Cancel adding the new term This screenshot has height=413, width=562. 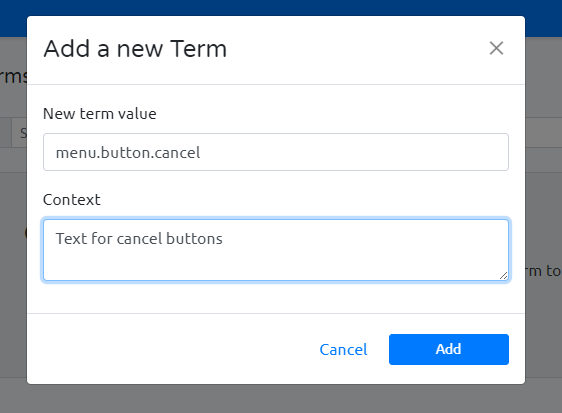point(343,350)
